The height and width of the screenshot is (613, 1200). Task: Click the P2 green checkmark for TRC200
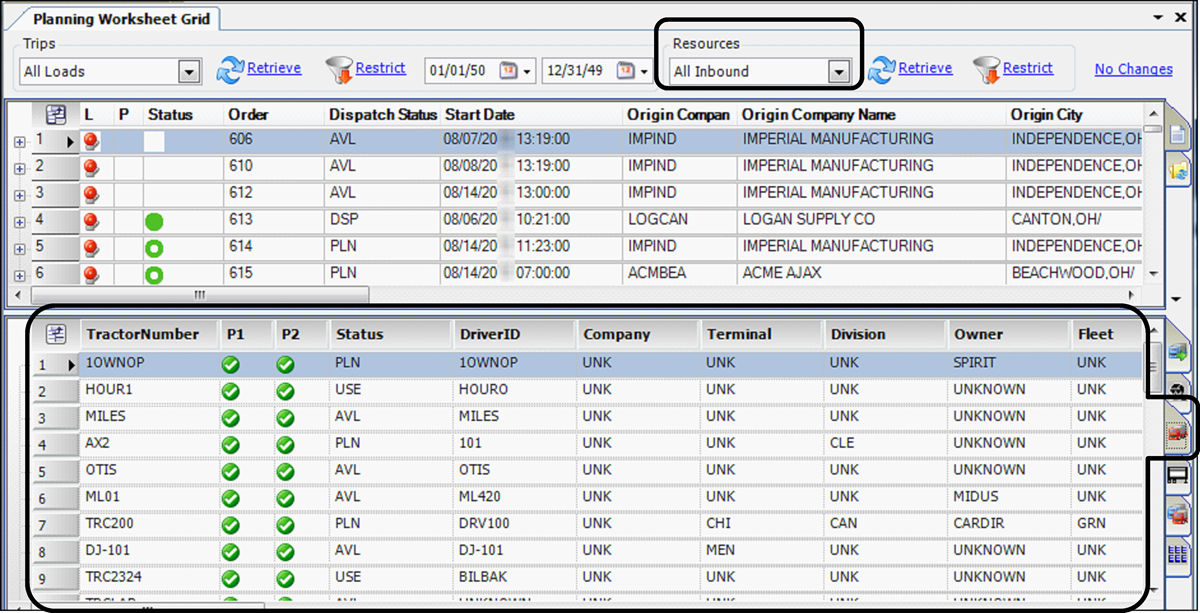click(285, 524)
